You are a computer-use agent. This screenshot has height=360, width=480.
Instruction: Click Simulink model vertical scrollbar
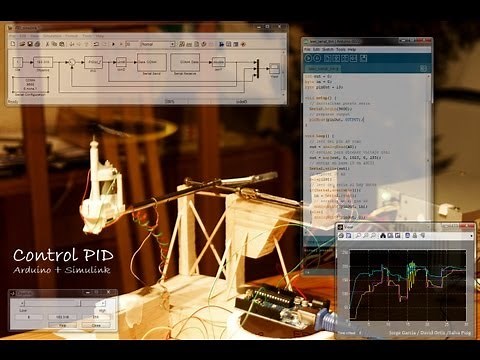pyautogui.click(x=284, y=73)
